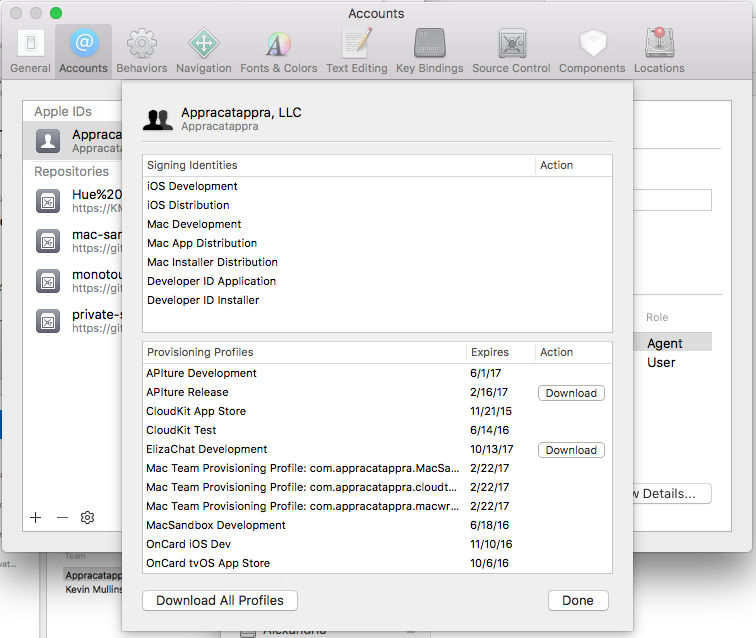Select the private- repository icon
The image size is (756, 638).
(48, 321)
